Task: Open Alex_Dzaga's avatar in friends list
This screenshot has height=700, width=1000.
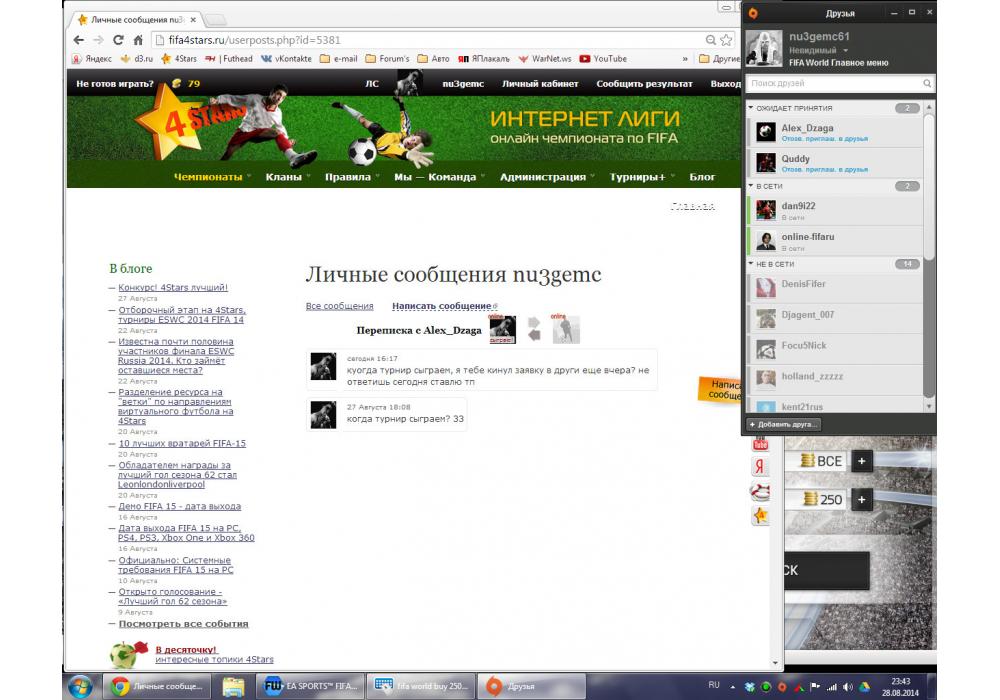Action: [x=766, y=132]
